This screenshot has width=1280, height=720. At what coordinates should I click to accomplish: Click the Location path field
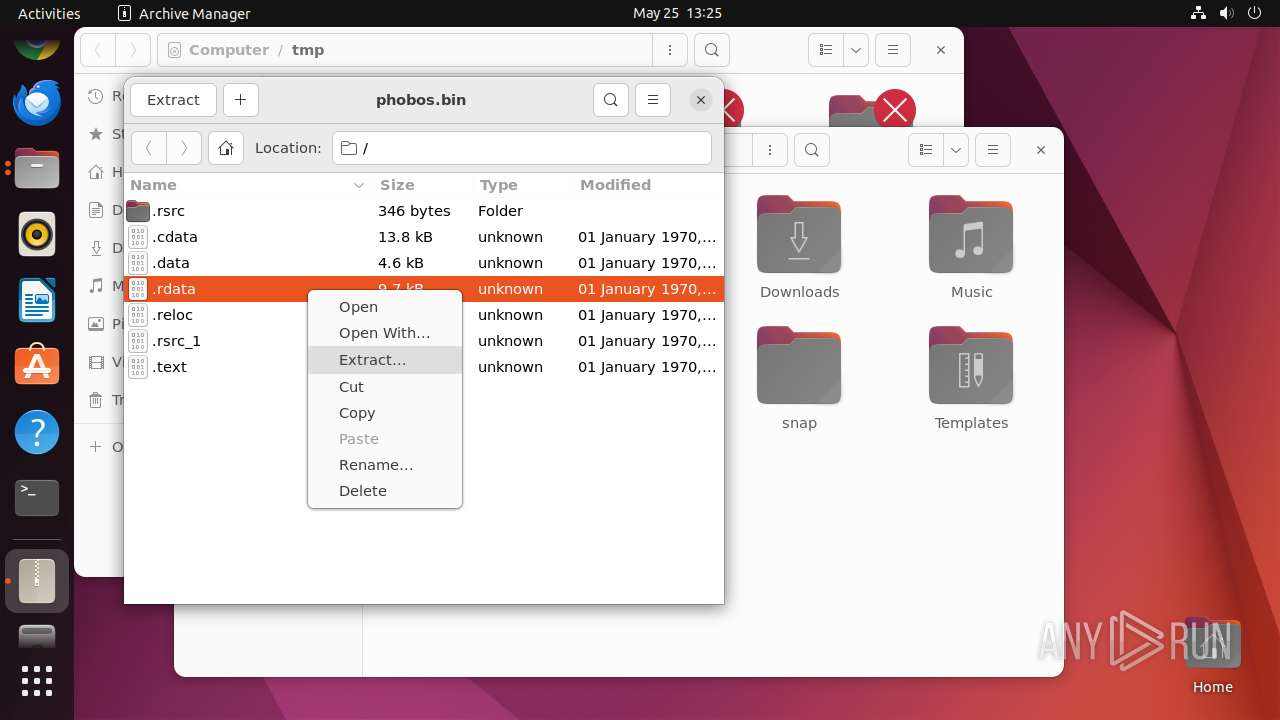(522, 148)
